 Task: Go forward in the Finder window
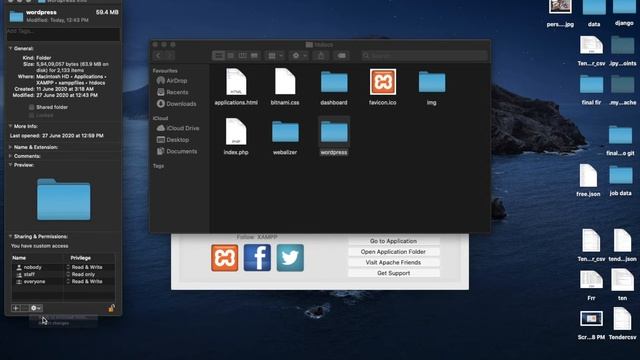click(170, 56)
